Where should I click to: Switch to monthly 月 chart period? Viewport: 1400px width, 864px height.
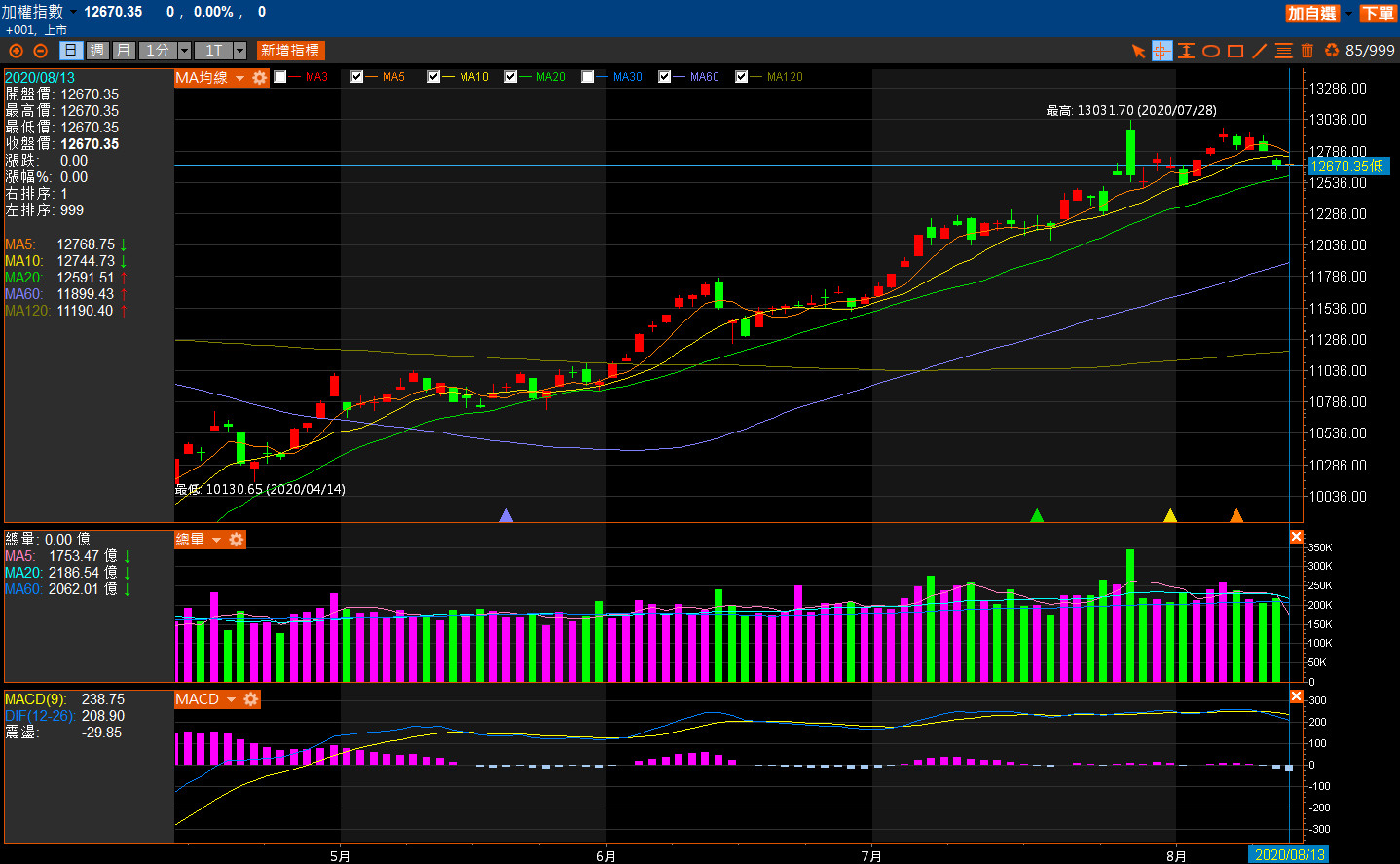tap(123, 51)
